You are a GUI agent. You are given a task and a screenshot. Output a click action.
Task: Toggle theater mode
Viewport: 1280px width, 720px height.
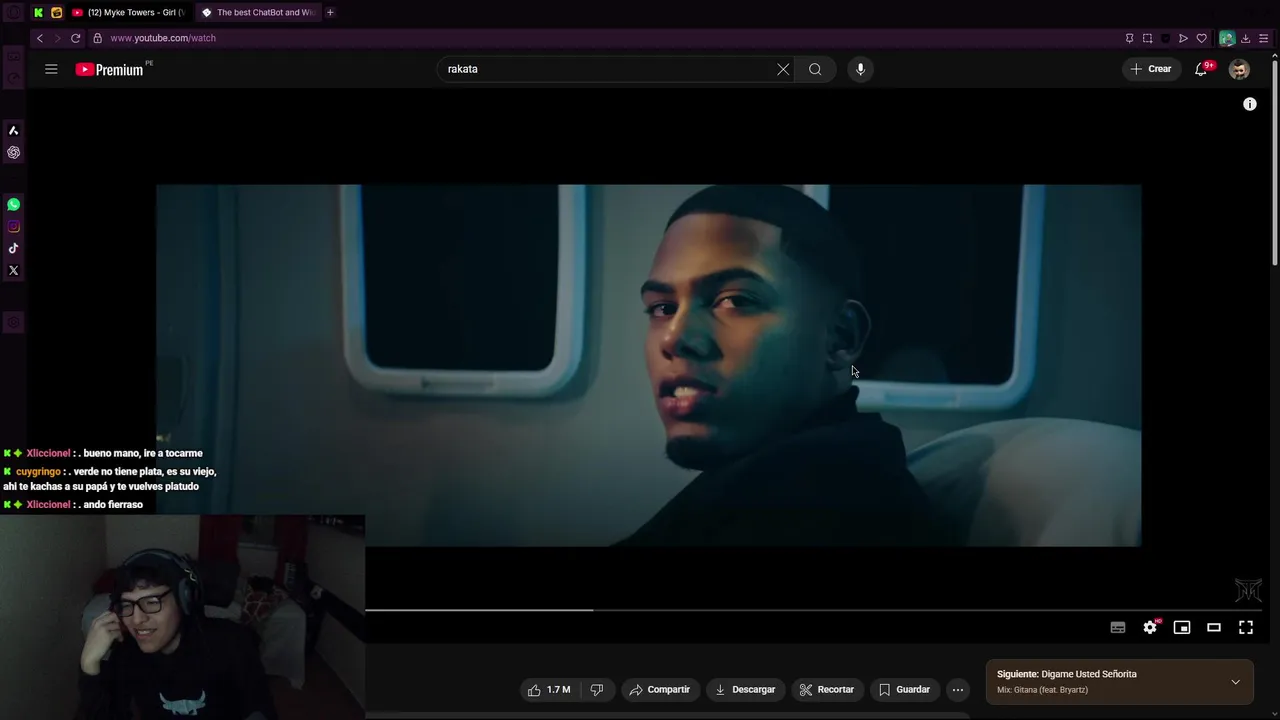pos(1214,627)
